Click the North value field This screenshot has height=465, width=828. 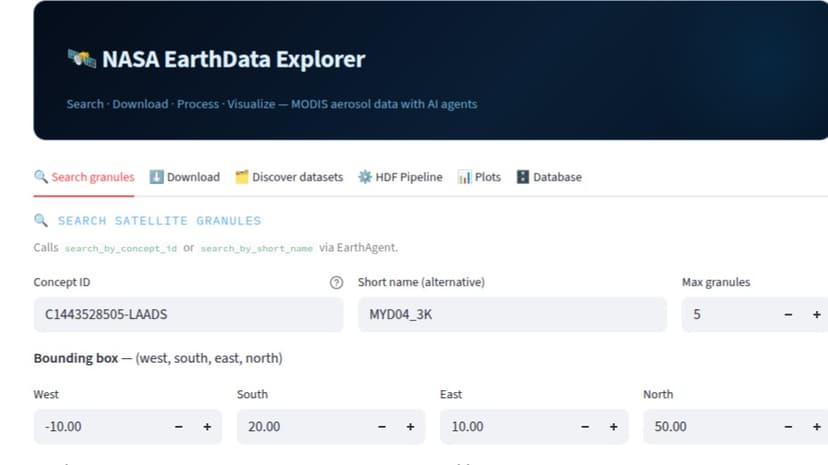709,426
